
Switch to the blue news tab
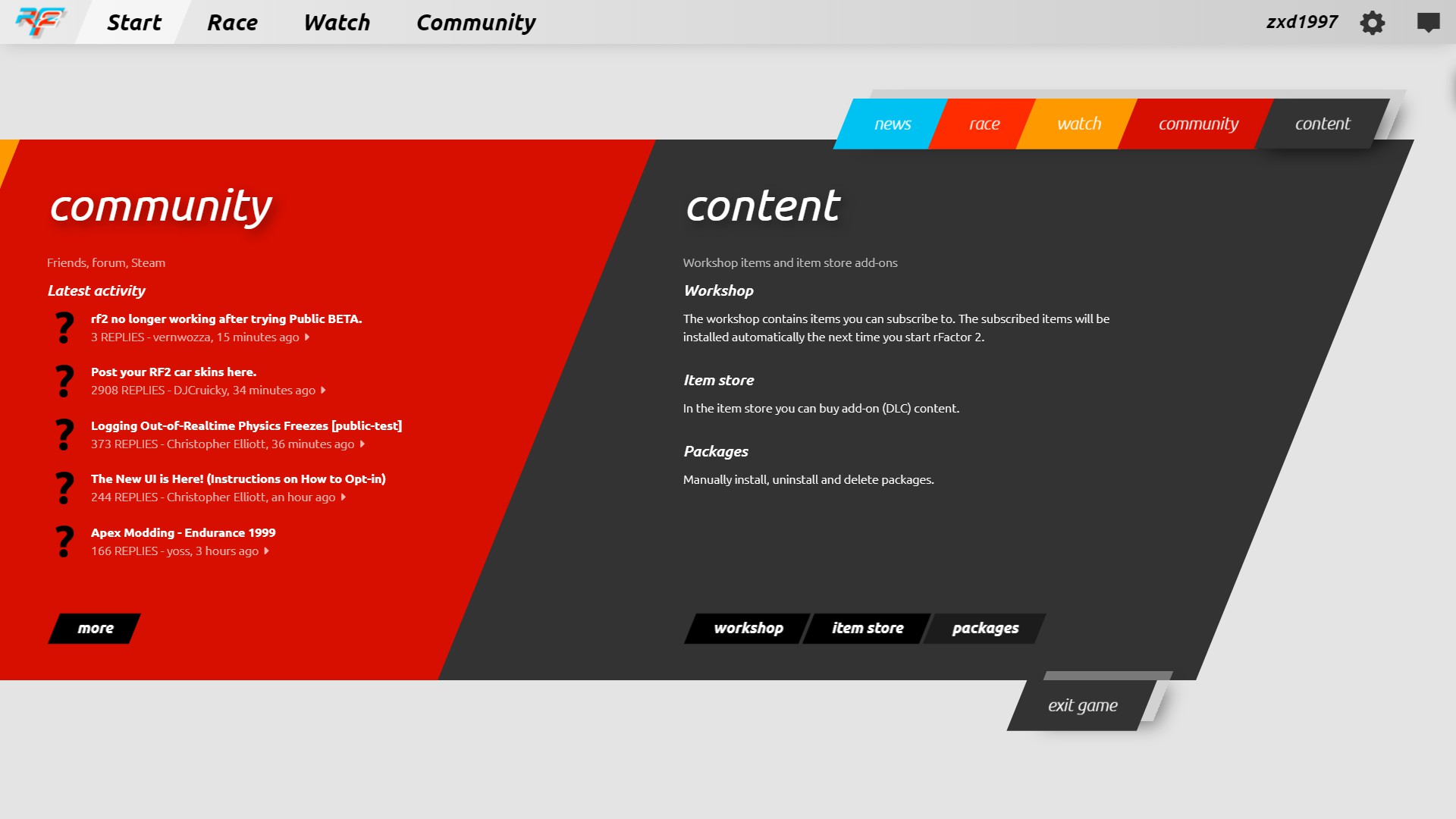pos(893,124)
